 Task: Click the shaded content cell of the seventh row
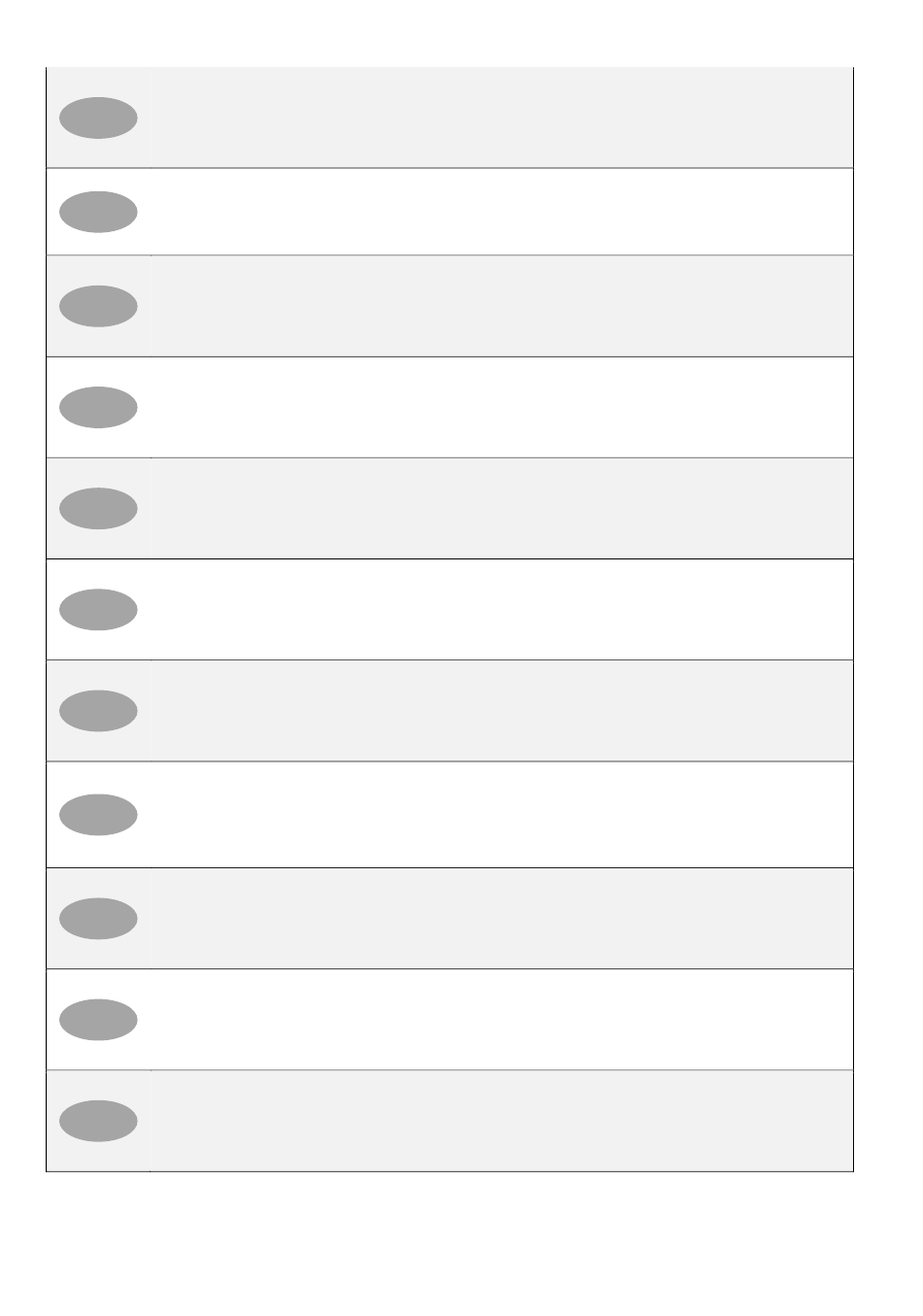pyautogui.click(x=501, y=711)
